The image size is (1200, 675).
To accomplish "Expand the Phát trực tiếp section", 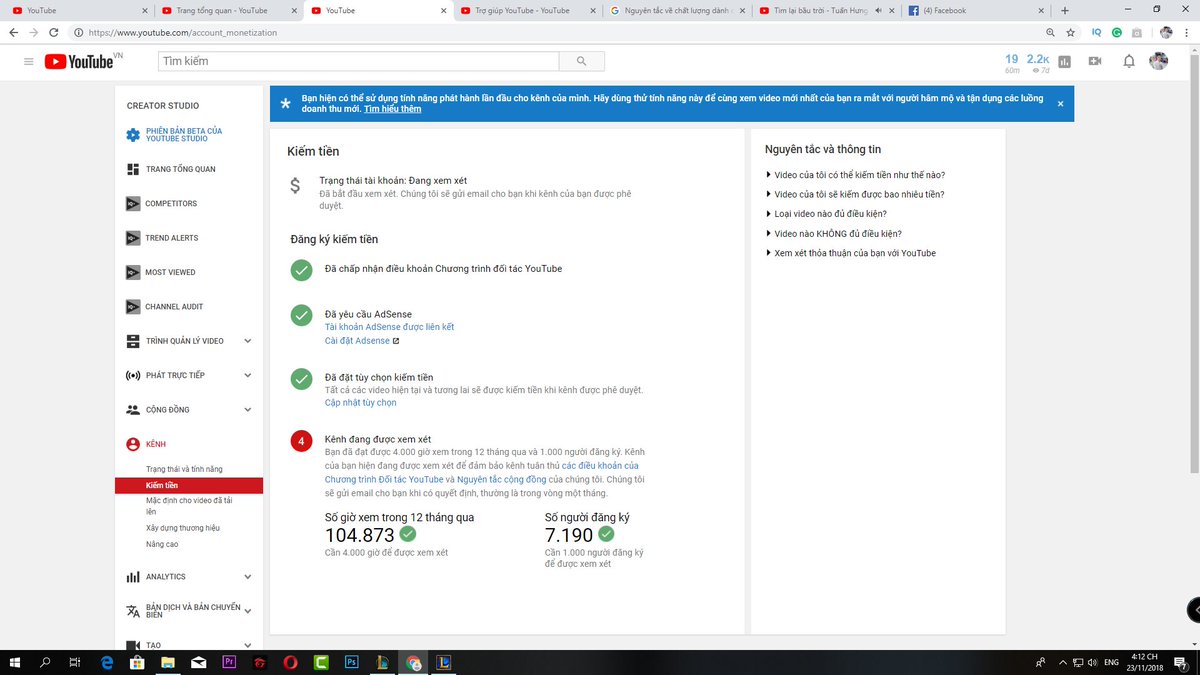I will 248,375.
